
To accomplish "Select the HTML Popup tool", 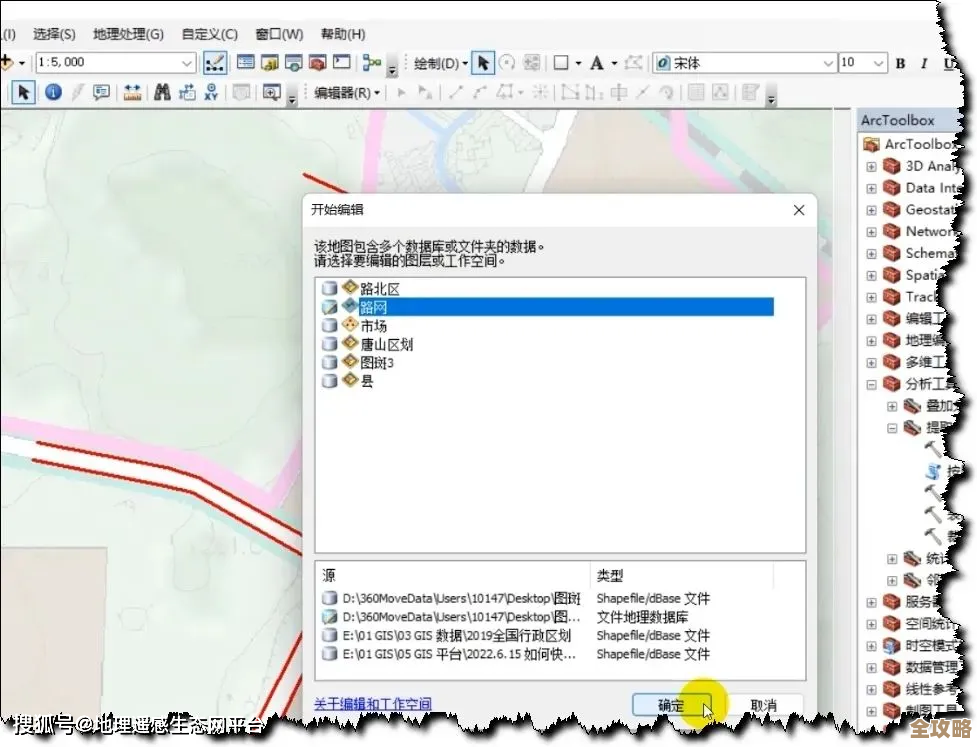I will (x=102, y=92).
